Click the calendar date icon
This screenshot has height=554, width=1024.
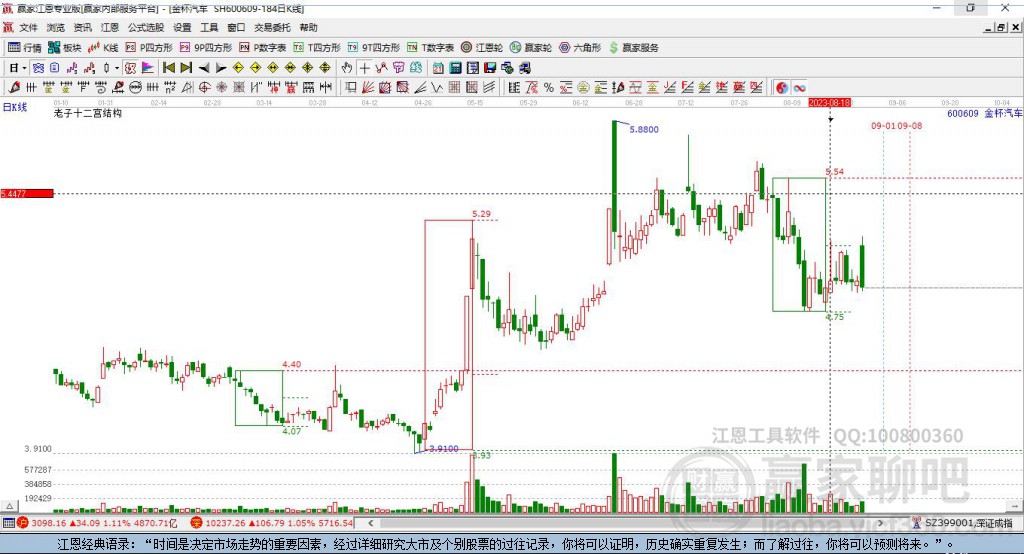438,68
